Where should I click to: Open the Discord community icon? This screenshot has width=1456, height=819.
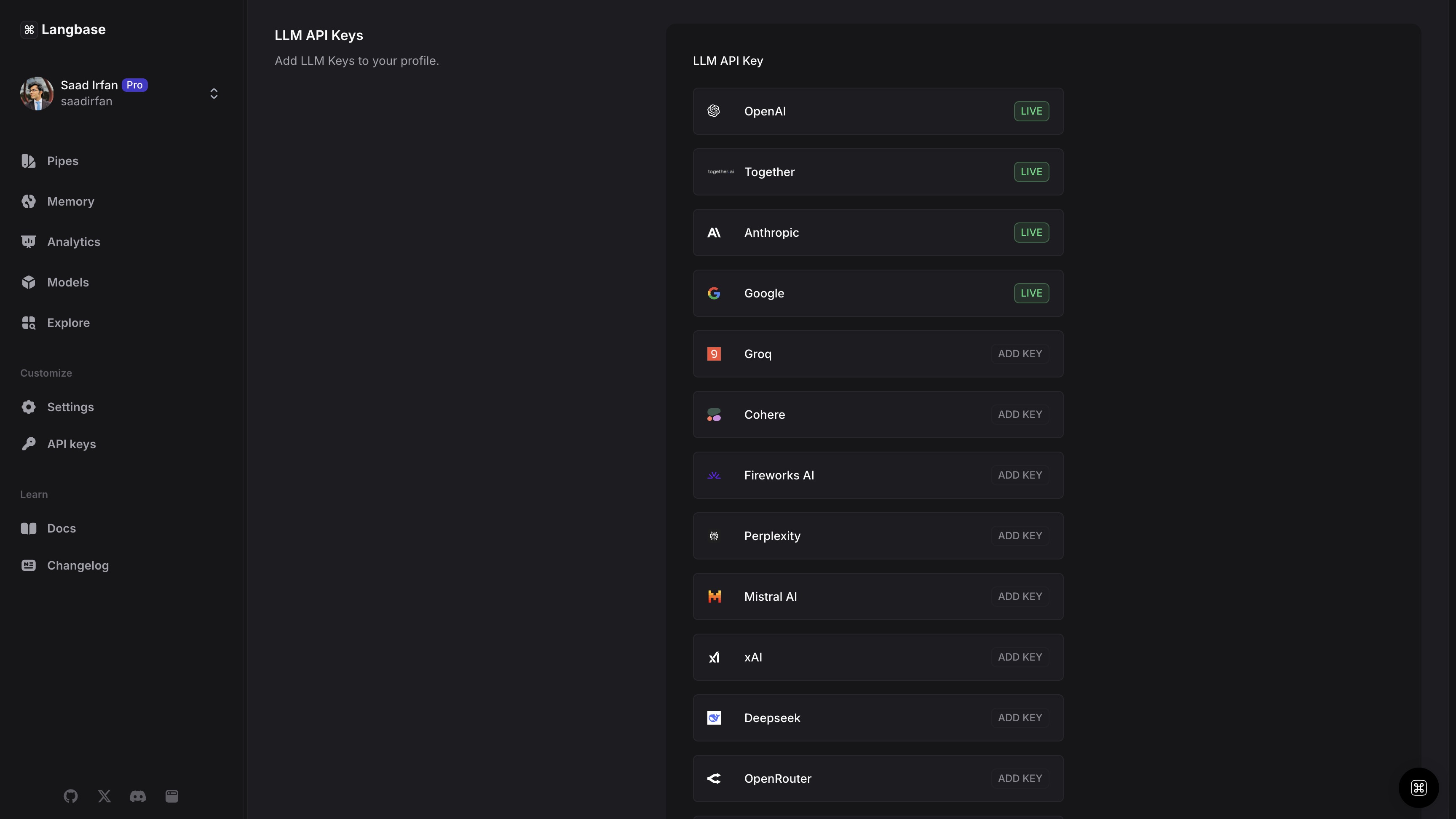138,796
